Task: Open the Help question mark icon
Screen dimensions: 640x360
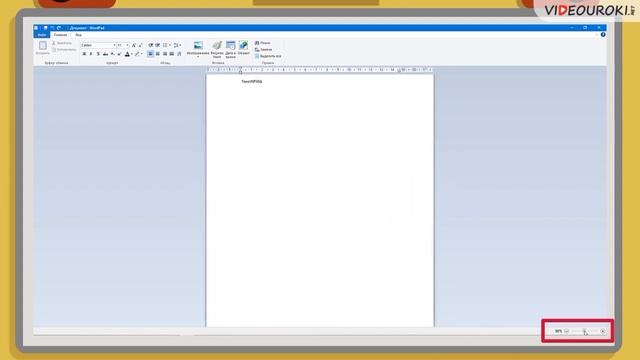Action: pos(603,35)
